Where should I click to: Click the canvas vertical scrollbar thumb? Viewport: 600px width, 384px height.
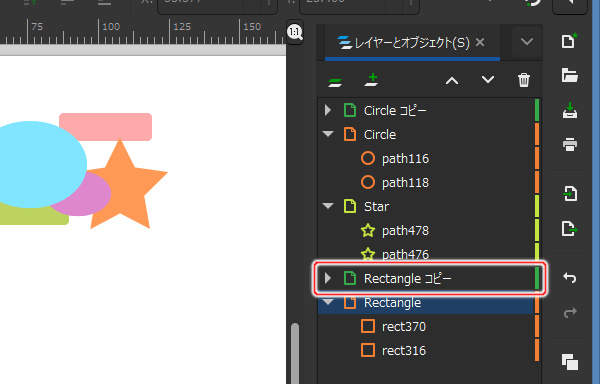(295, 353)
